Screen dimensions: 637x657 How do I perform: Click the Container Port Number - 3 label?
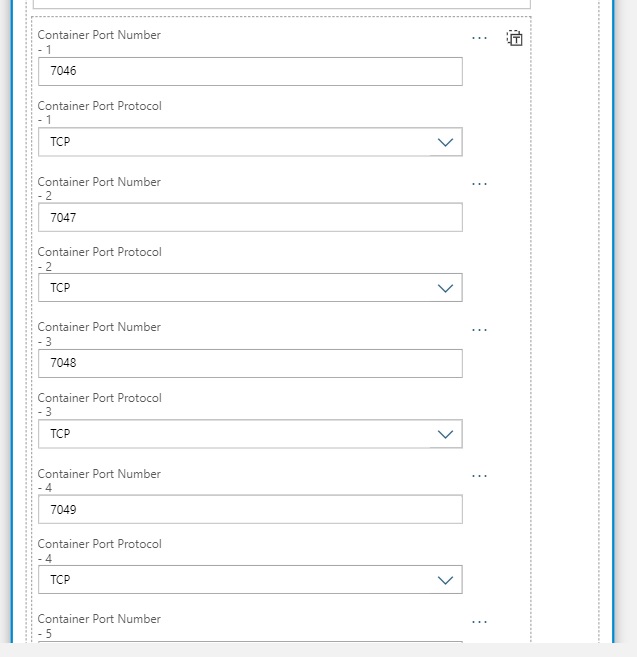click(x=99, y=327)
